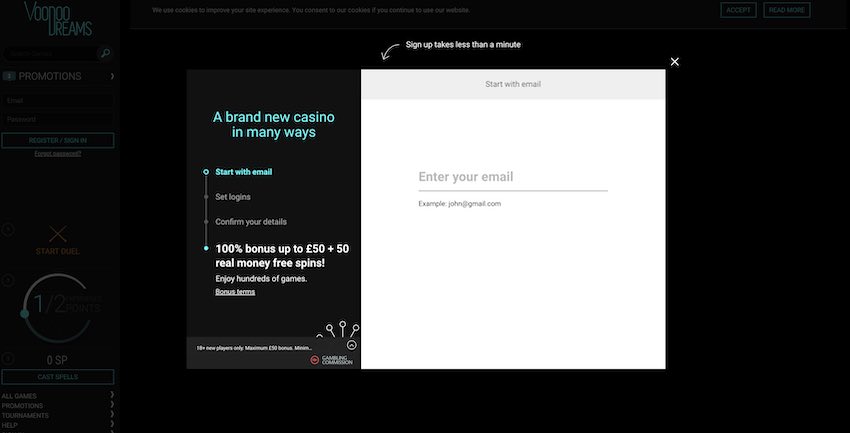Open the 'Forgot password?' link
Screen dimensions: 850x433
(x=58, y=154)
